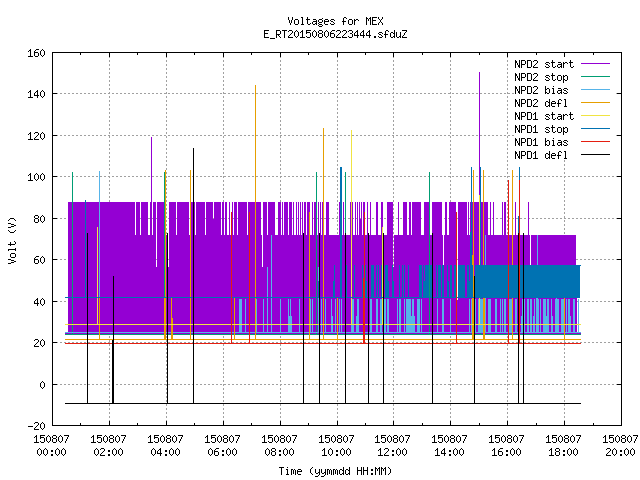Viewport: 640px width, 480px height.
Task: Click the light blue NPD2 bias line sample
Action: point(595,90)
